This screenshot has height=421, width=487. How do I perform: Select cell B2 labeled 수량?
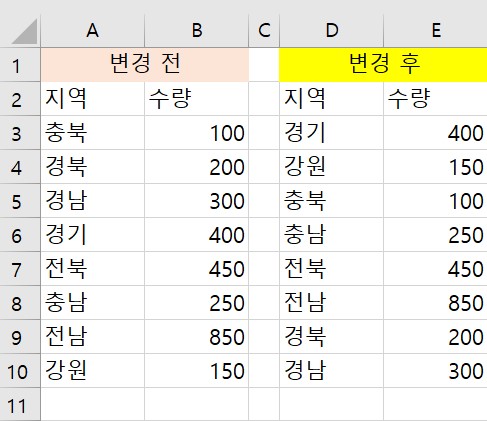[197, 99]
